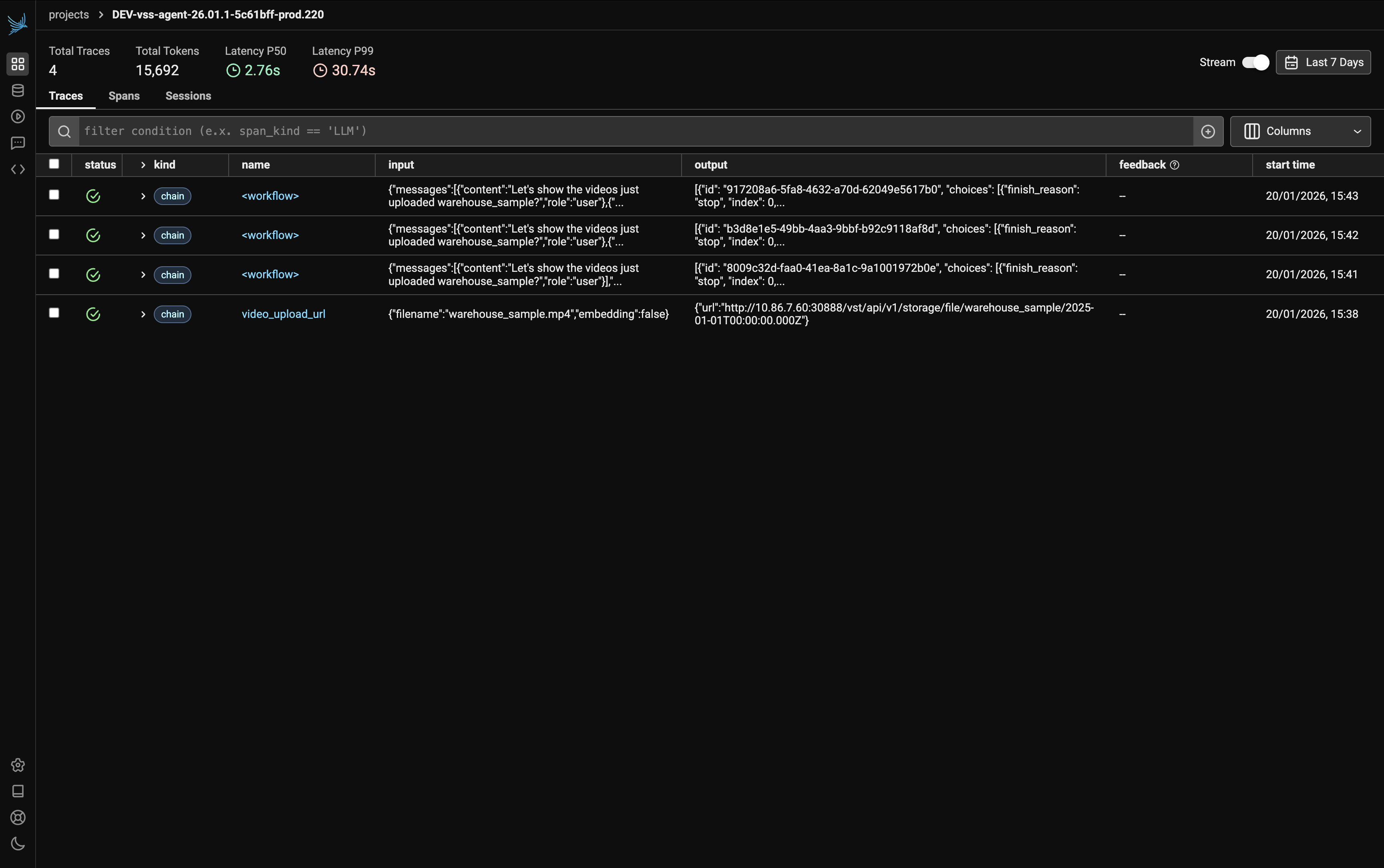Open Settings gear at sidebar bottom
Viewport: 1384px width, 868px height.
coord(18,765)
